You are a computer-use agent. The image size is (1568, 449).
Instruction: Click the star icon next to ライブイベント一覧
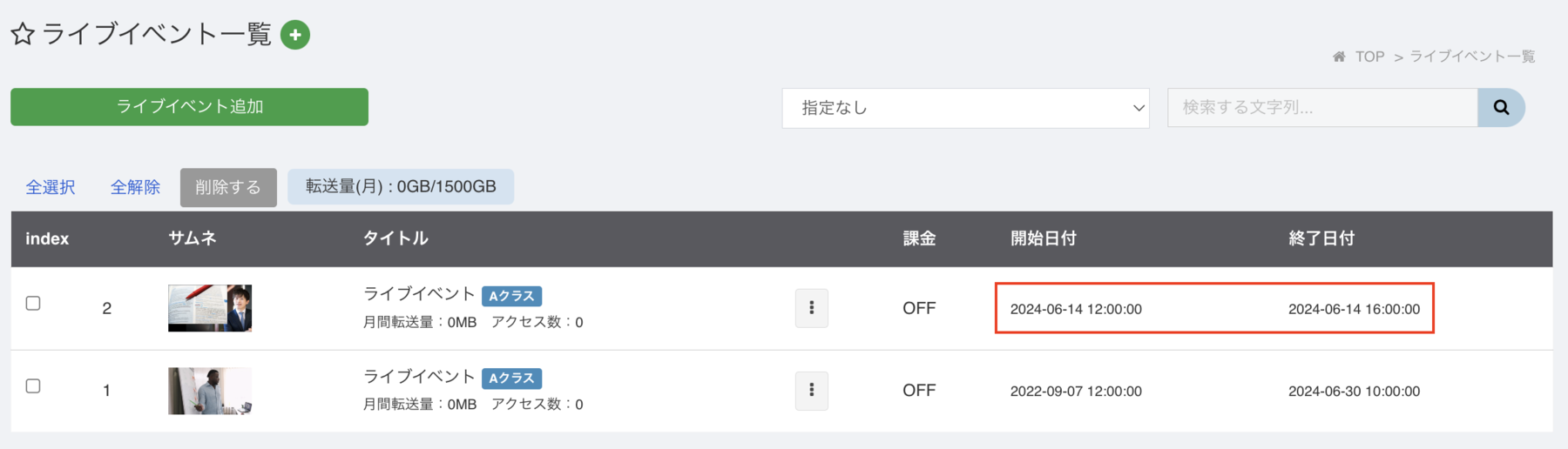click(23, 35)
